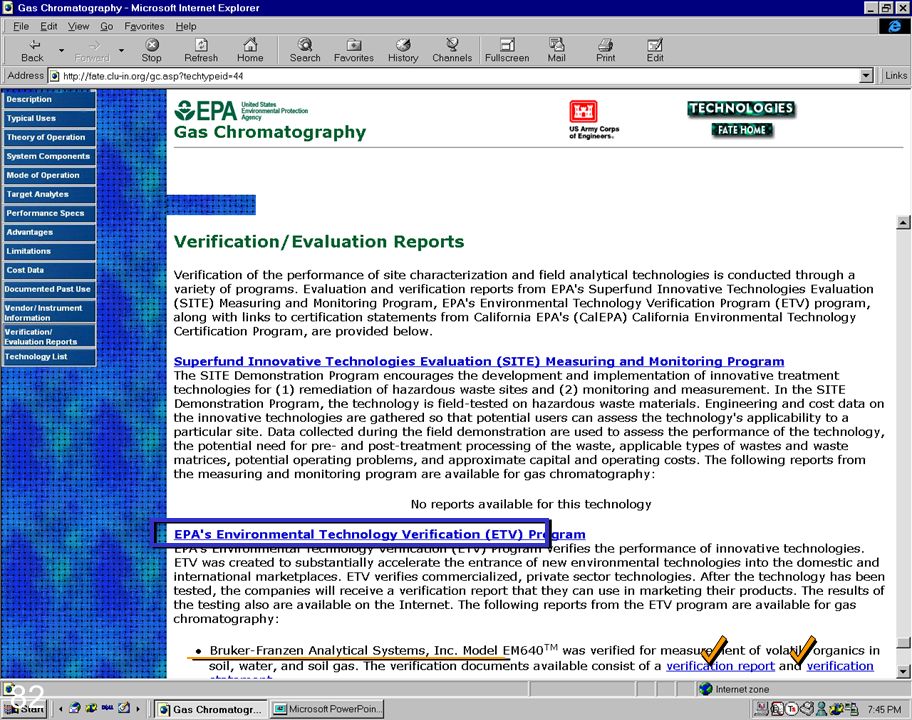The image size is (912, 720).
Task: Switch to Fullscreen view
Action: coord(507,51)
